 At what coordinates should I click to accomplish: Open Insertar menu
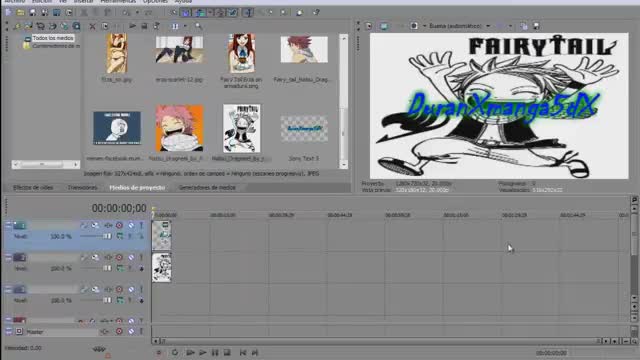pos(84,2)
